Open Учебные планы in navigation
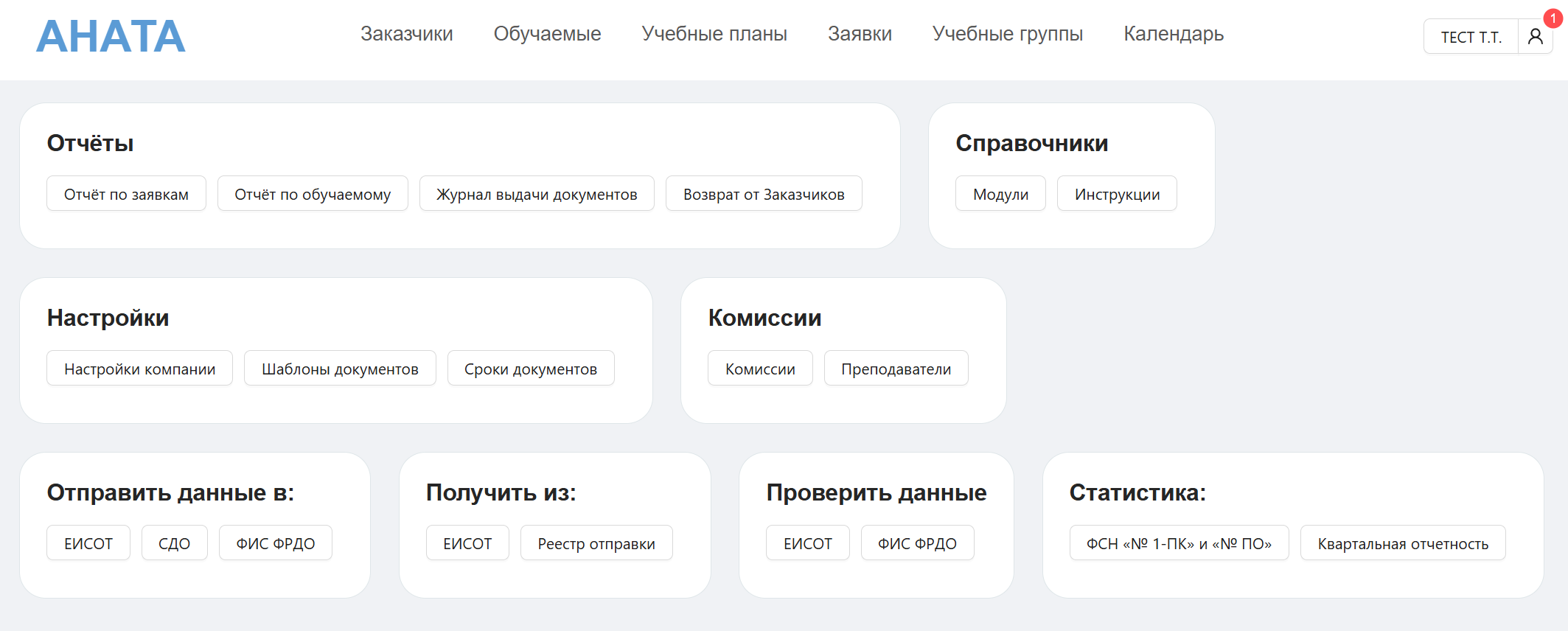 pyautogui.click(x=714, y=34)
